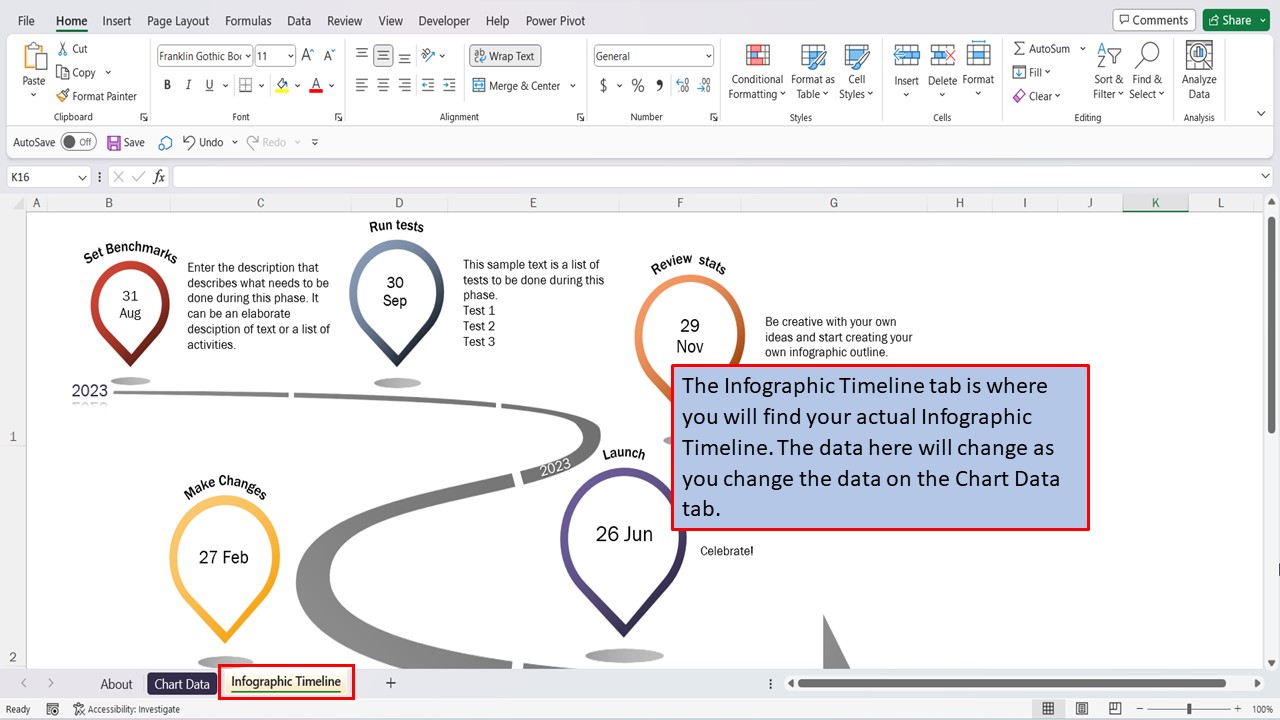The height and width of the screenshot is (720, 1280).
Task: Expand the font size dropdown
Action: click(290, 56)
